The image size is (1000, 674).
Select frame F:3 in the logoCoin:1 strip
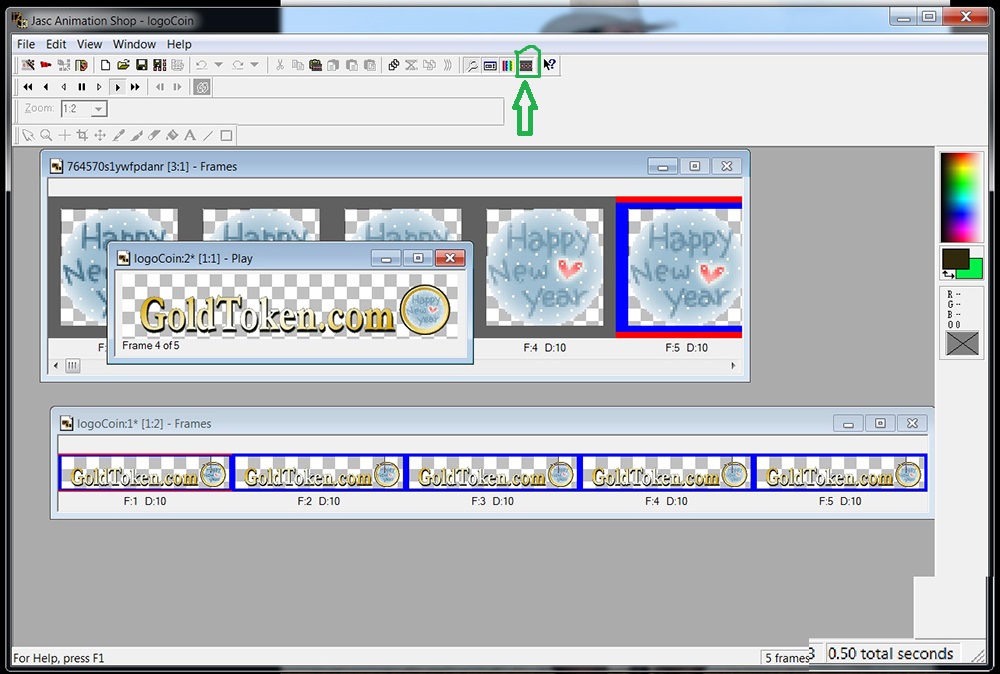[492, 473]
